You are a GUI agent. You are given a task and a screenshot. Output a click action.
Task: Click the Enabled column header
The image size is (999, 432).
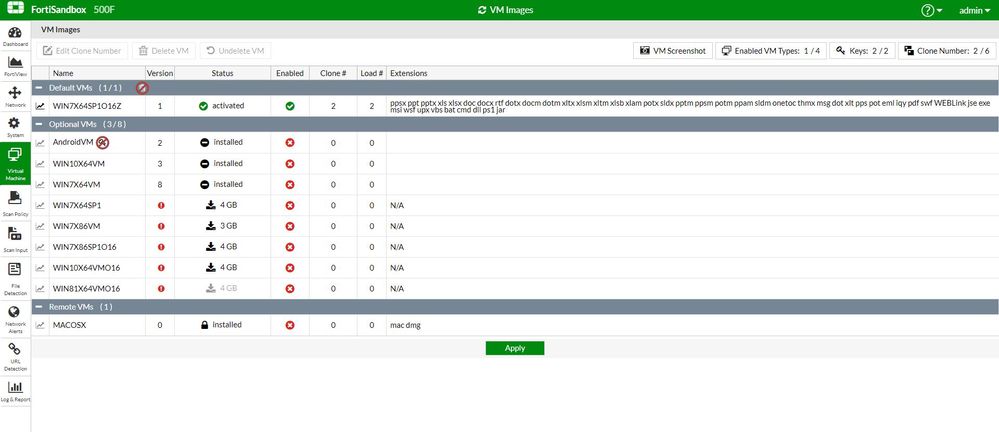(x=290, y=73)
